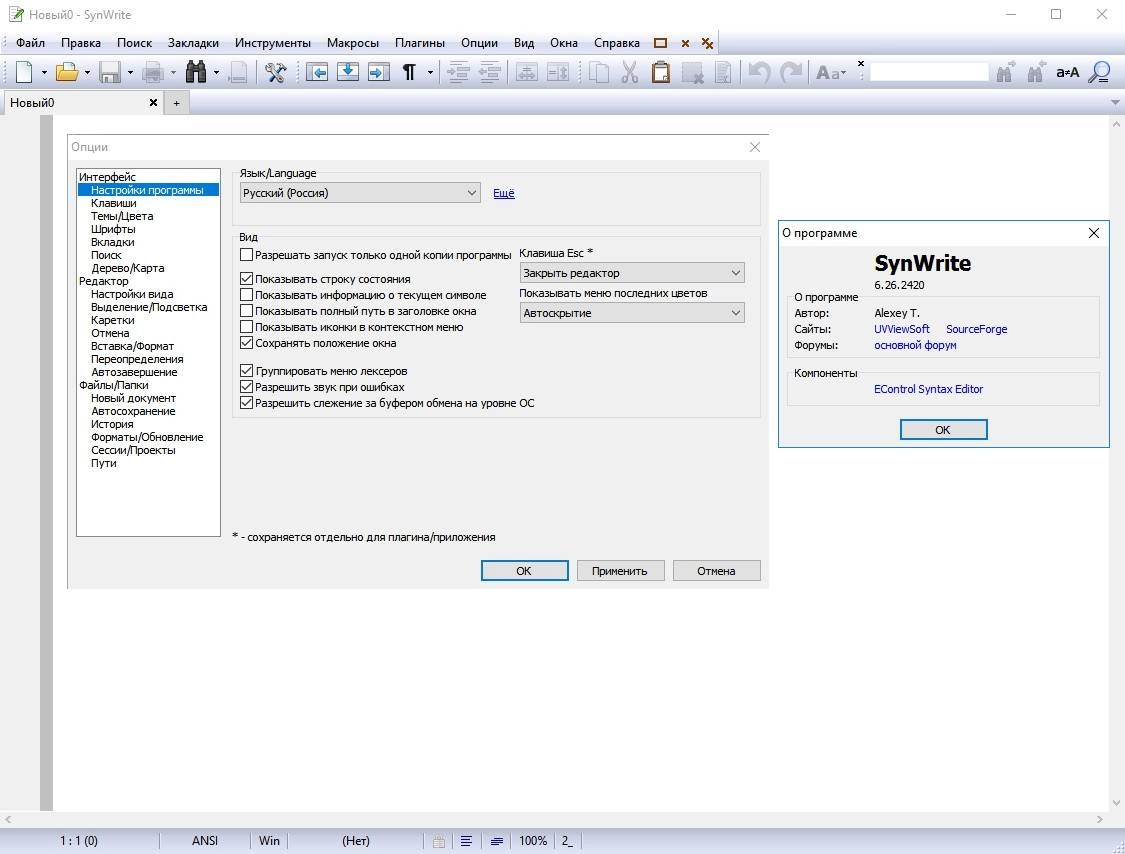The image size is (1125, 854).
Task: Expand Save dropdown arrow
Action: tap(130, 72)
